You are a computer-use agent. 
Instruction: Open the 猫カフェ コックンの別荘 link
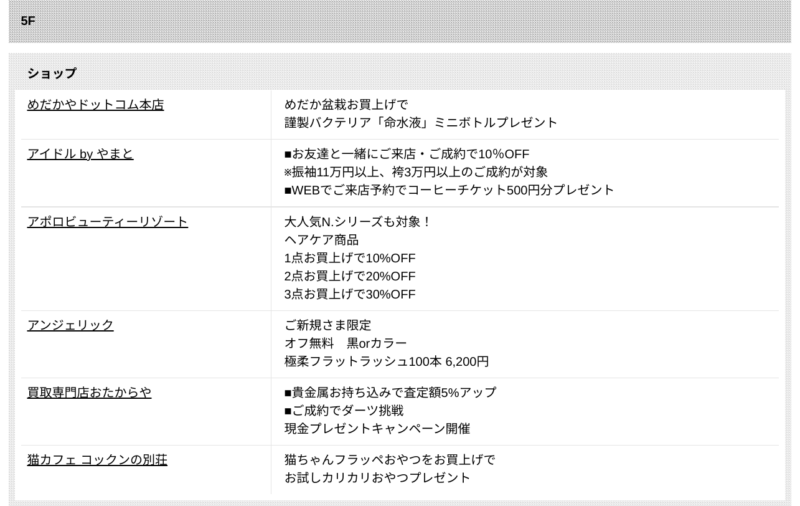pos(98,459)
